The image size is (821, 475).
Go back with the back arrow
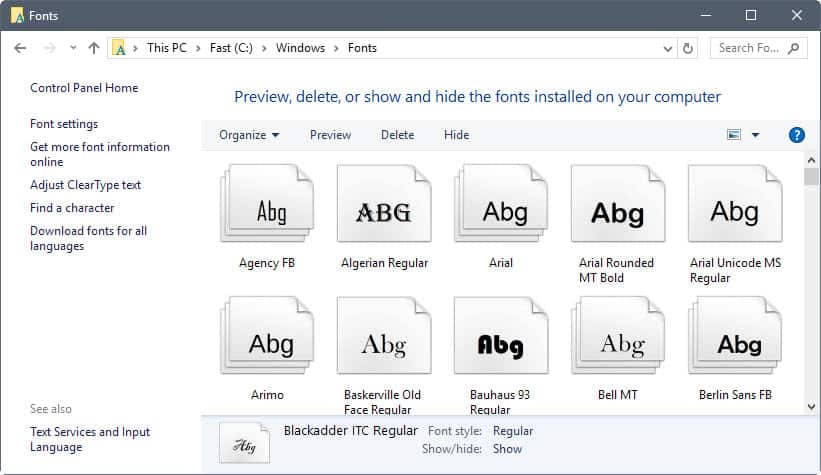pyautogui.click(x=20, y=48)
